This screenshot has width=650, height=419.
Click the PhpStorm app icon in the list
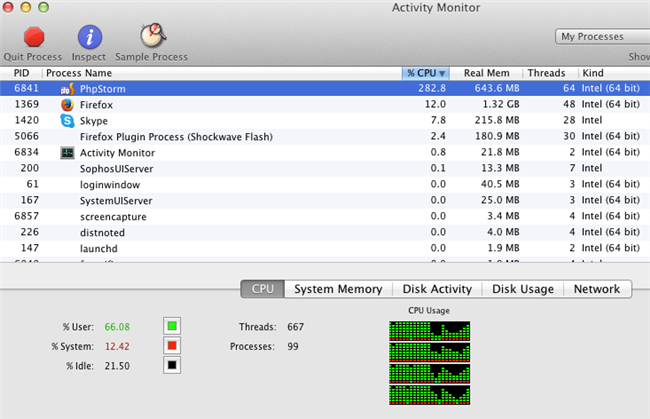pyautogui.click(x=67, y=89)
